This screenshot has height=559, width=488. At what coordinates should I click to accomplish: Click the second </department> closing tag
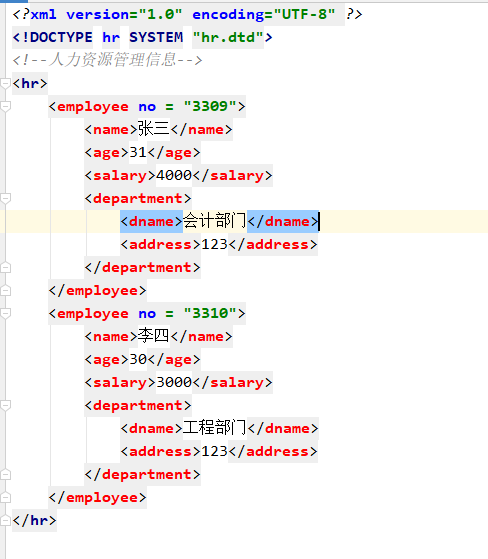tap(143, 474)
